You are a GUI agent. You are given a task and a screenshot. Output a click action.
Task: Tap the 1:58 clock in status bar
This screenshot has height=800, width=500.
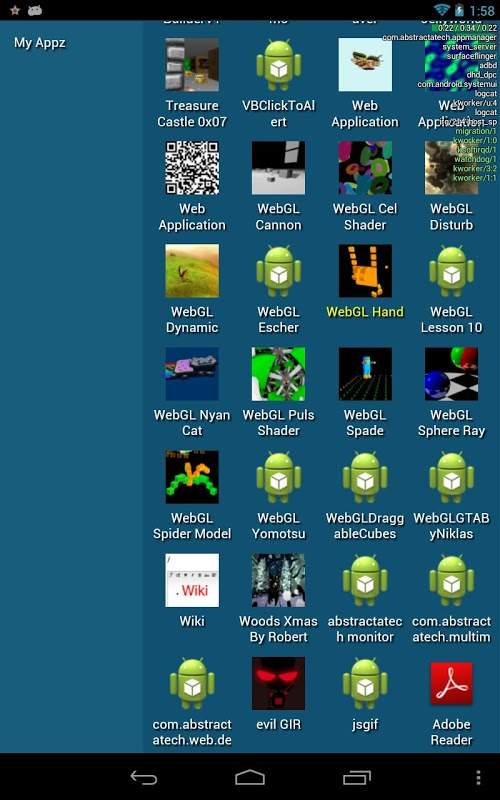(x=482, y=10)
